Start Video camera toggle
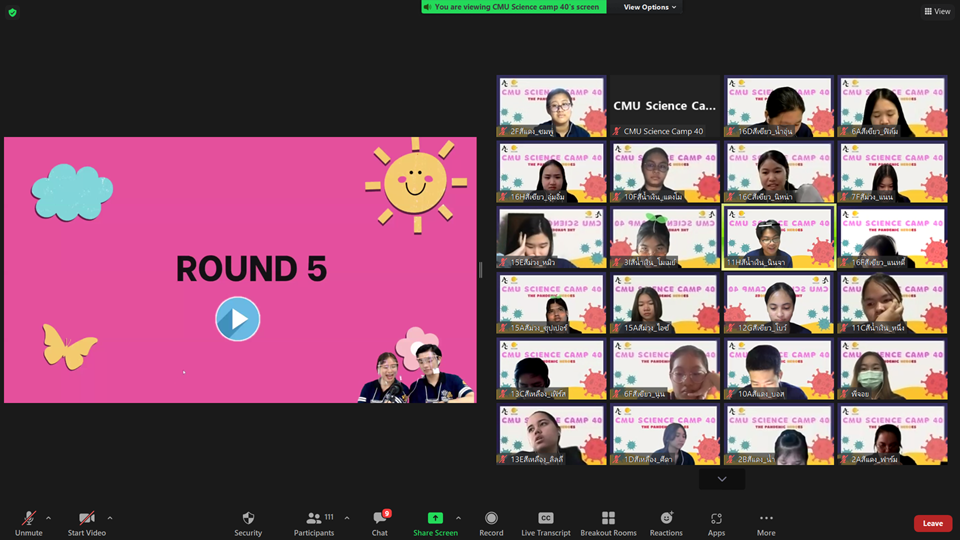This screenshot has height=540, width=960. coord(87,518)
